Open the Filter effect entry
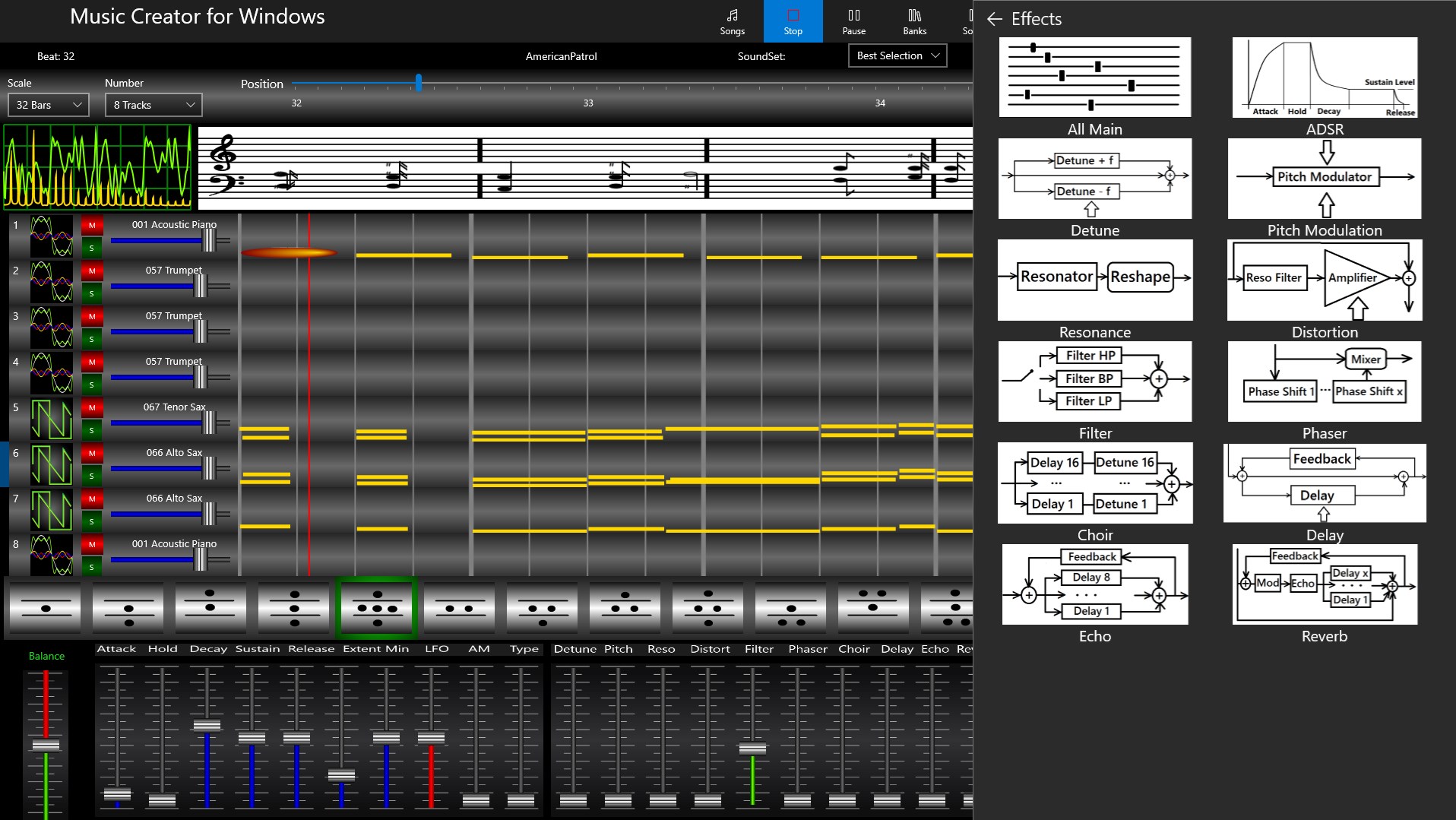This screenshot has width=1456, height=820. (1094, 382)
